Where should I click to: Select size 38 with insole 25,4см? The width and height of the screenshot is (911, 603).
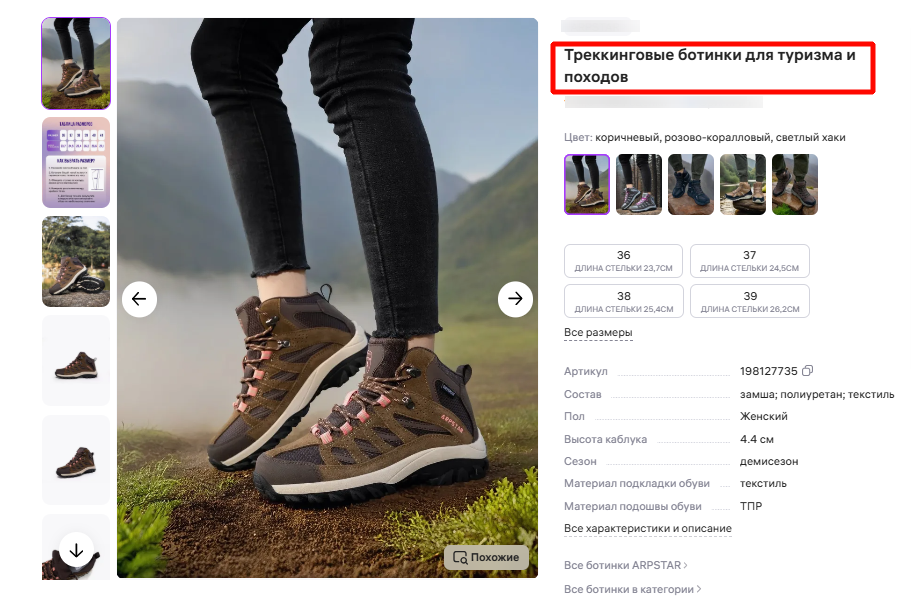[x=622, y=301]
